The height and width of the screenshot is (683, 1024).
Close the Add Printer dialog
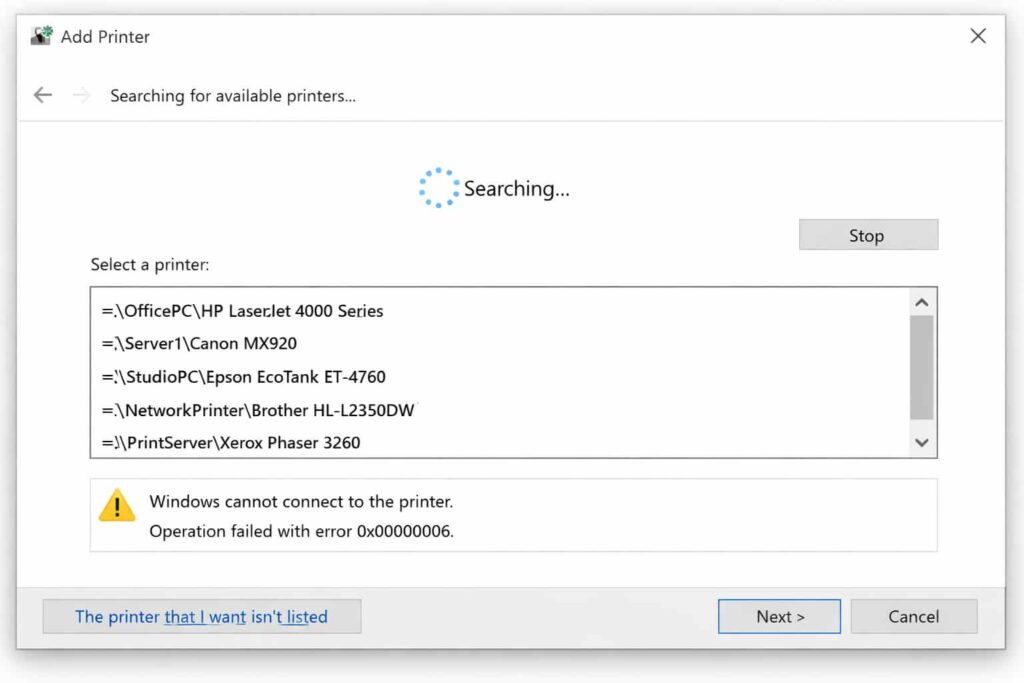click(978, 36)
